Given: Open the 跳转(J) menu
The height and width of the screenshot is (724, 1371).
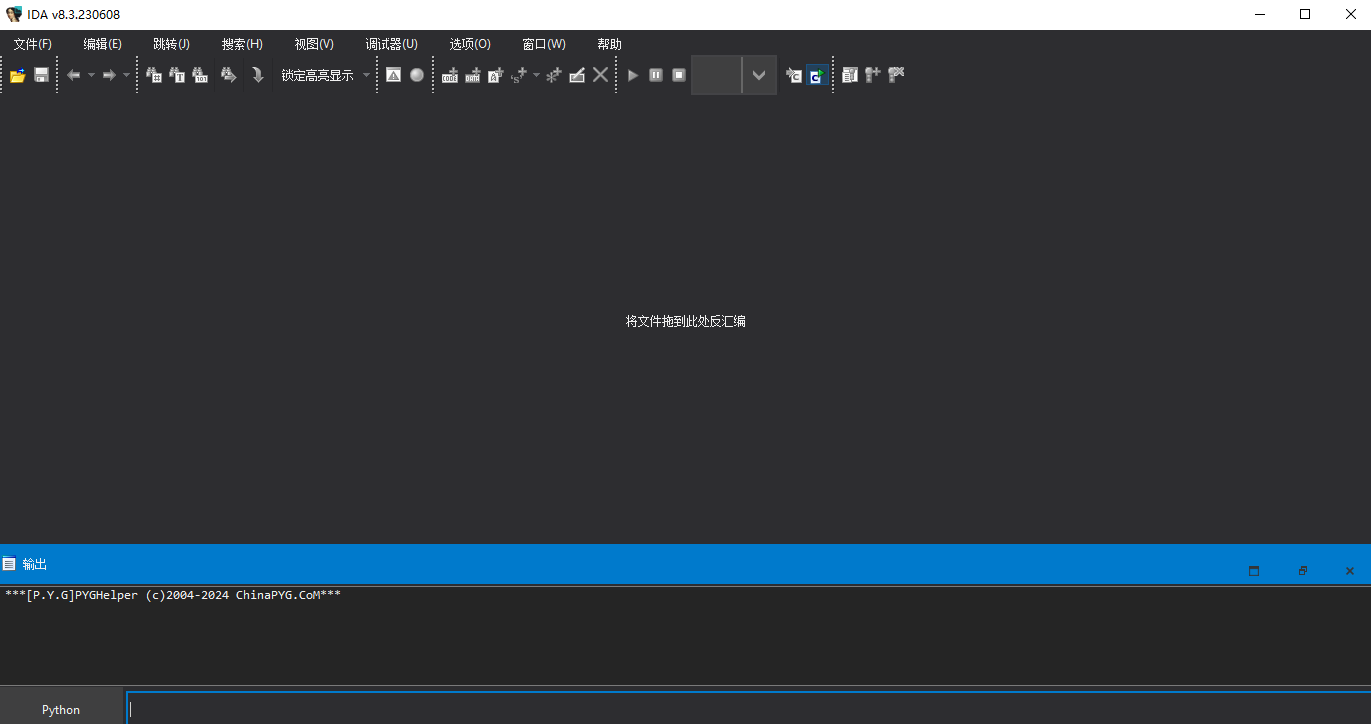Looking at the screenshot, I should (x=171, y=44).
